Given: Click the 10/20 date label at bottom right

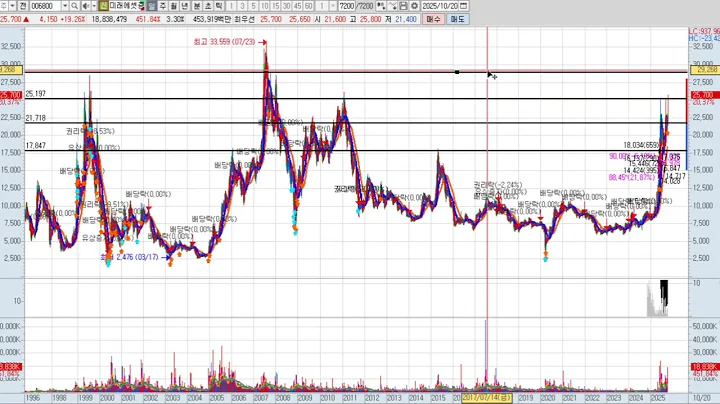Looking at the screenshot, I should 702,398.
